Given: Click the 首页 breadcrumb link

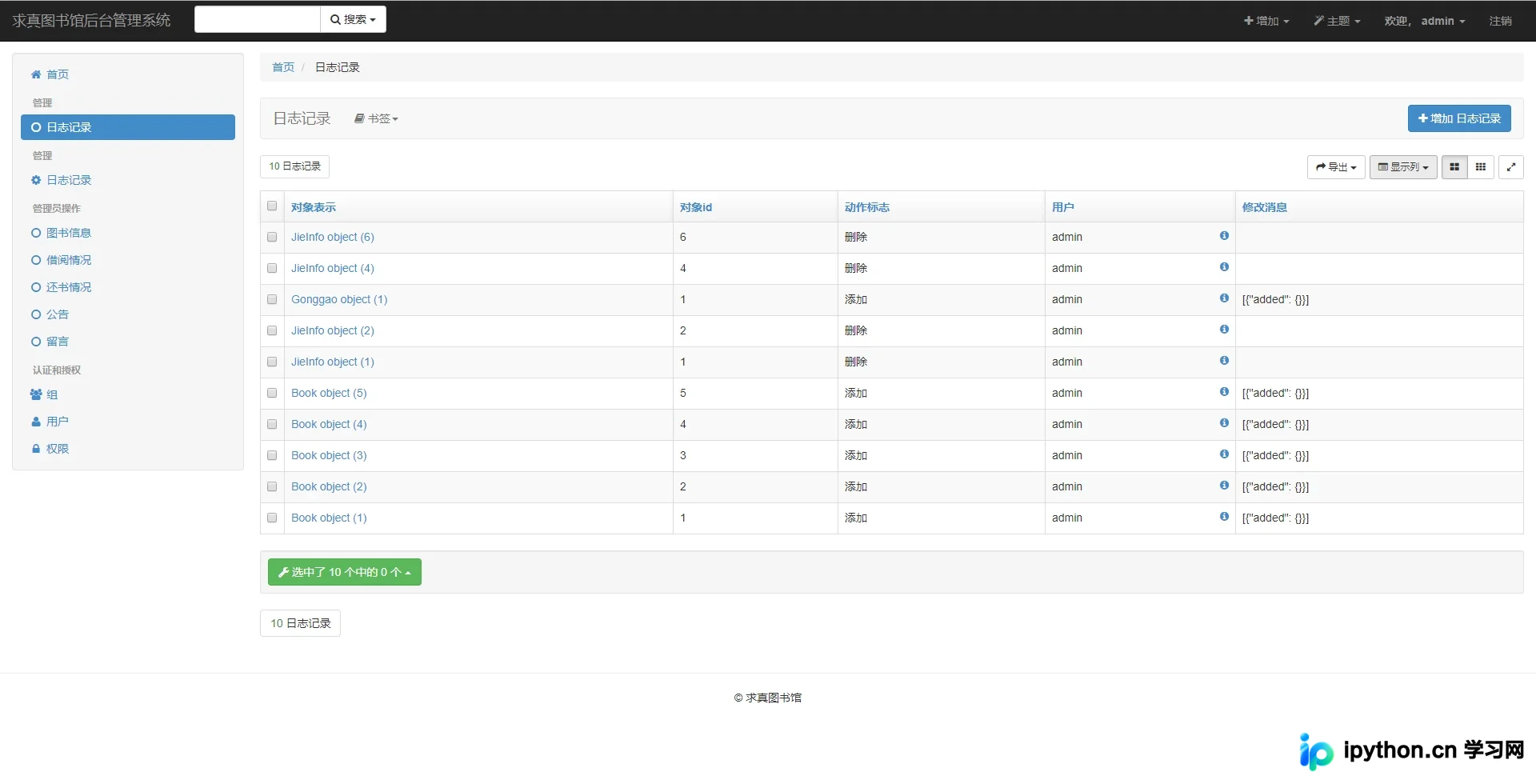Looking at the screenshot, I should pos(283,67).
